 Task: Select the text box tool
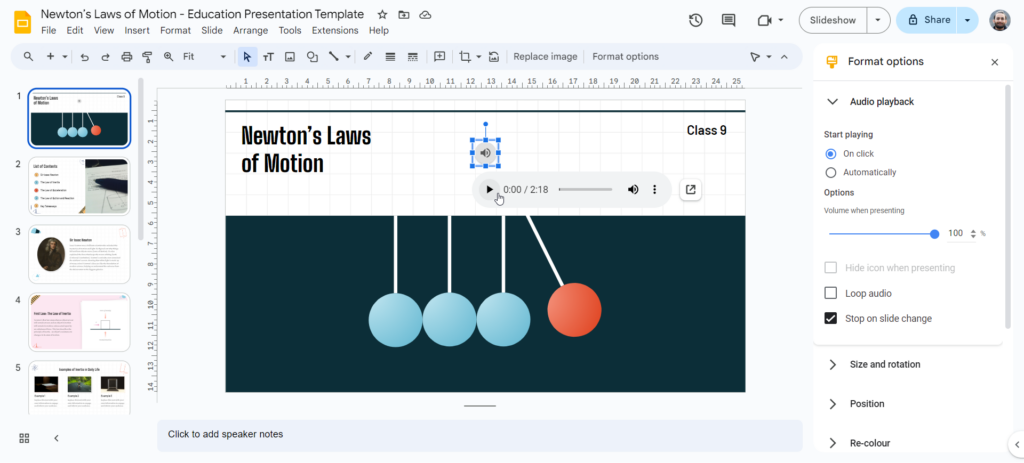268,57
